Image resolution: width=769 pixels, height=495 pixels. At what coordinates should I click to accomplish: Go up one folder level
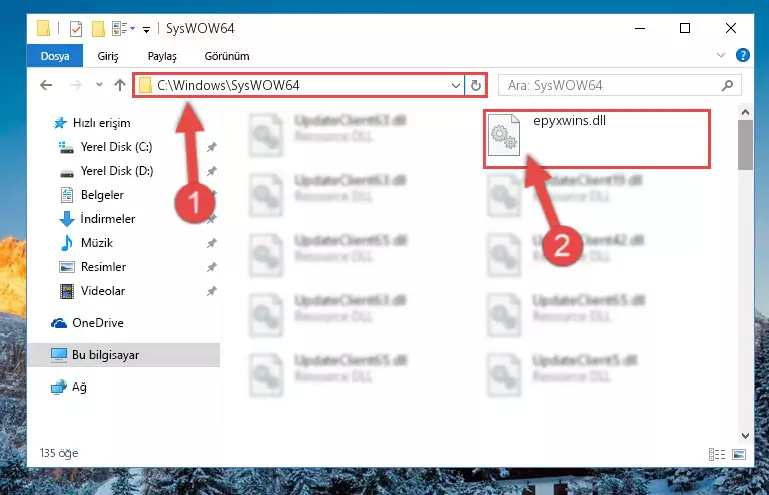point(120,85)
